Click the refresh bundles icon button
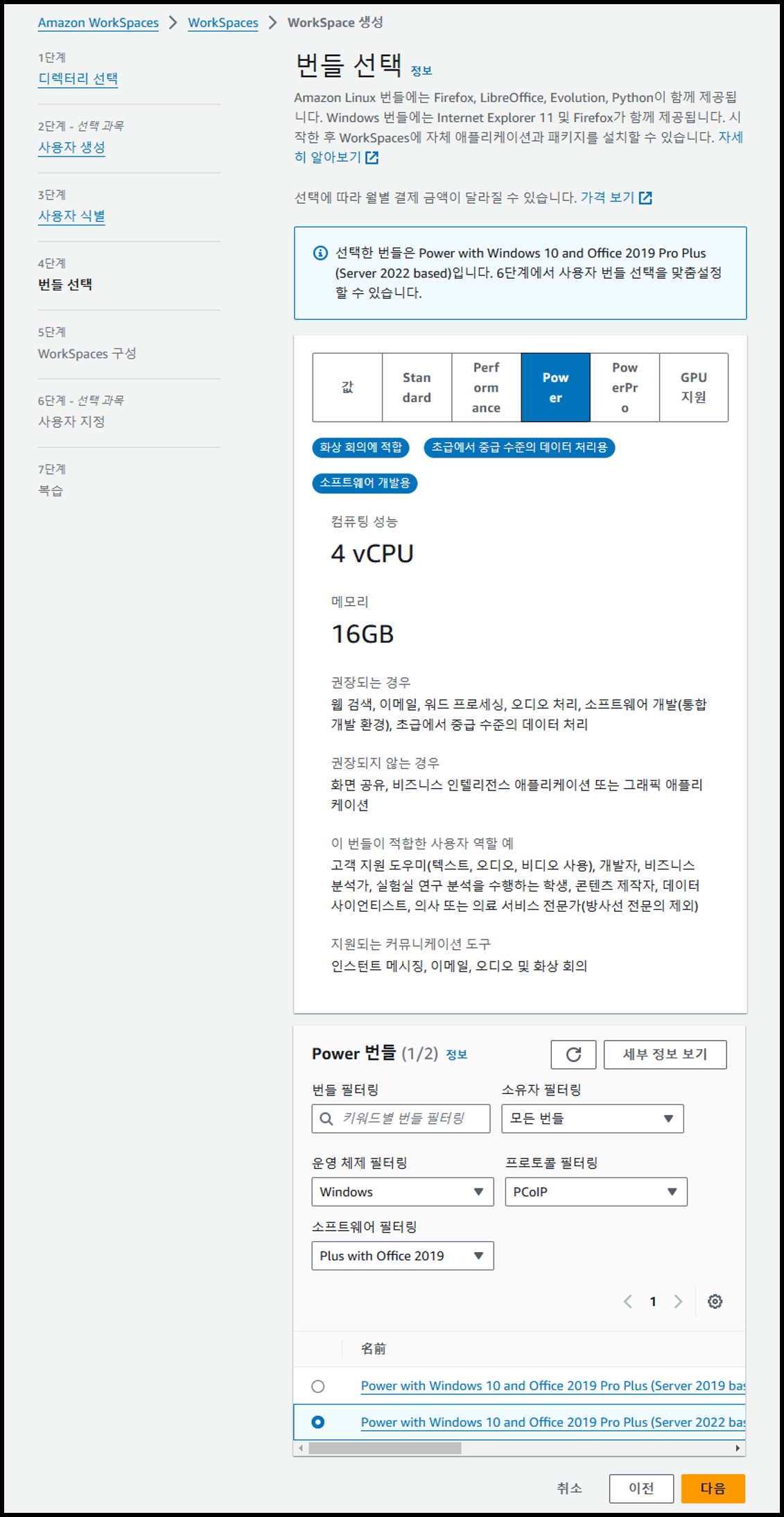Image resolution: width=784 pixels, height=1517 pixels. tap(573, 1055)
